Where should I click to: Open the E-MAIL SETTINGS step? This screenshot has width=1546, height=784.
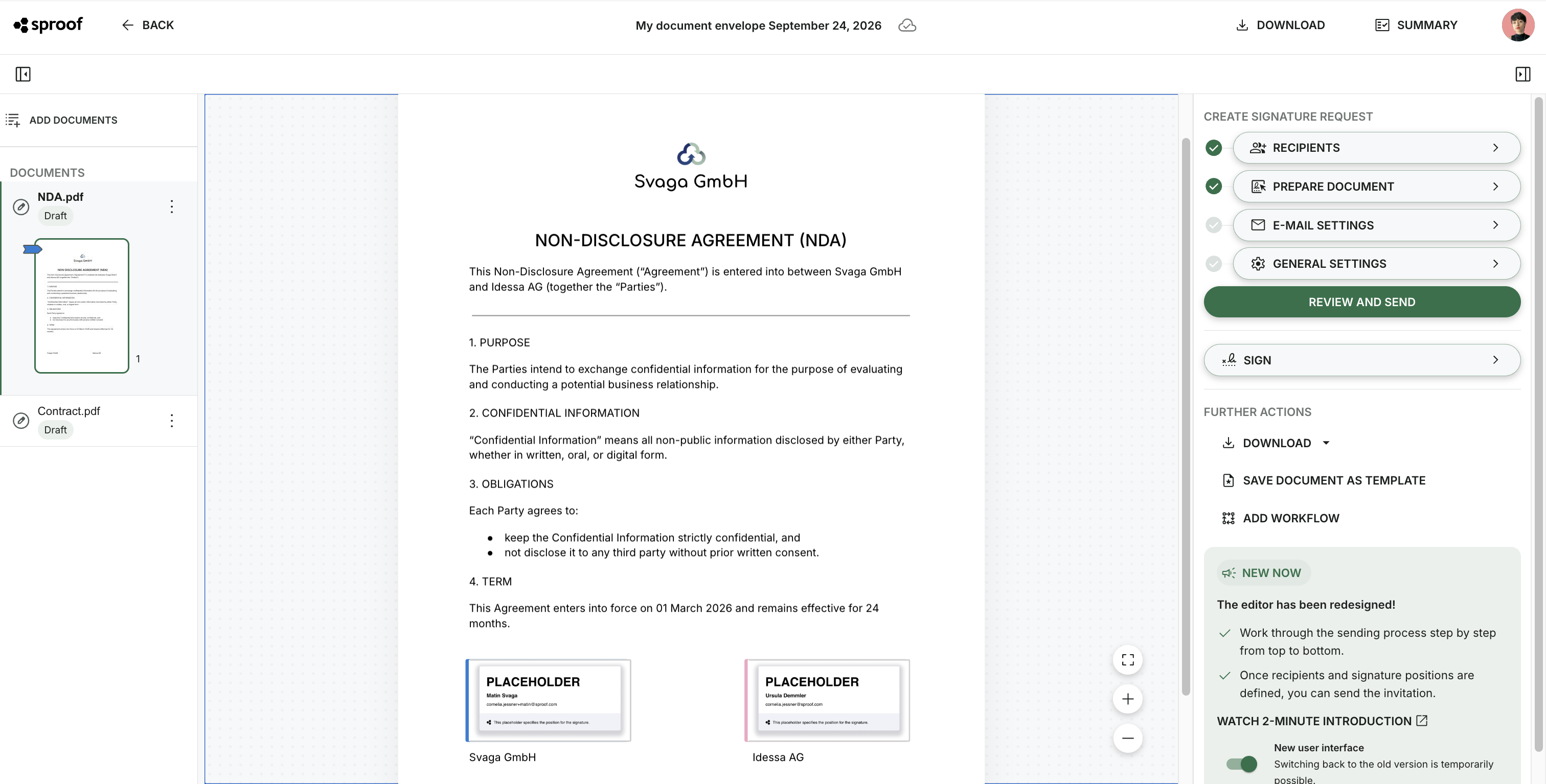(1376, 225)
